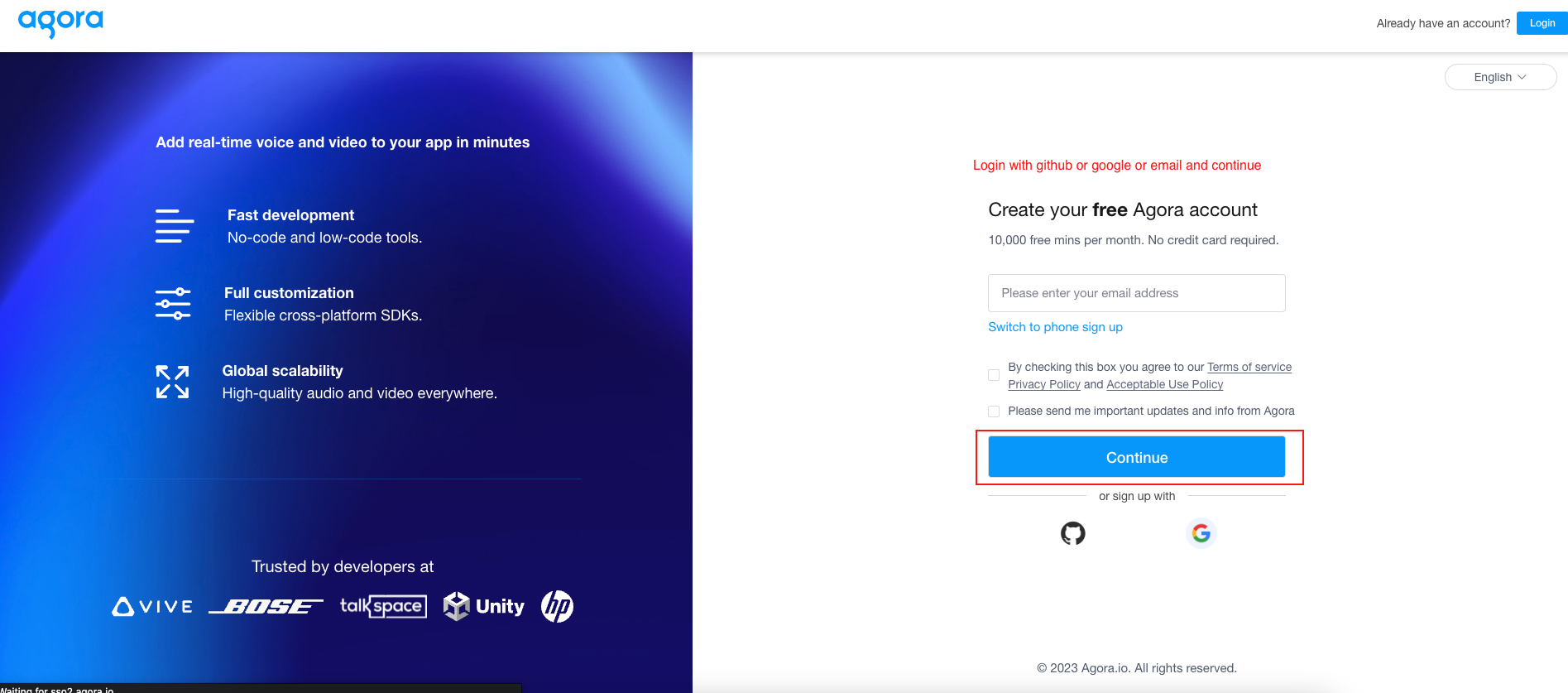Click the Unity logo
1568x693 pixels.
[484, 606]
